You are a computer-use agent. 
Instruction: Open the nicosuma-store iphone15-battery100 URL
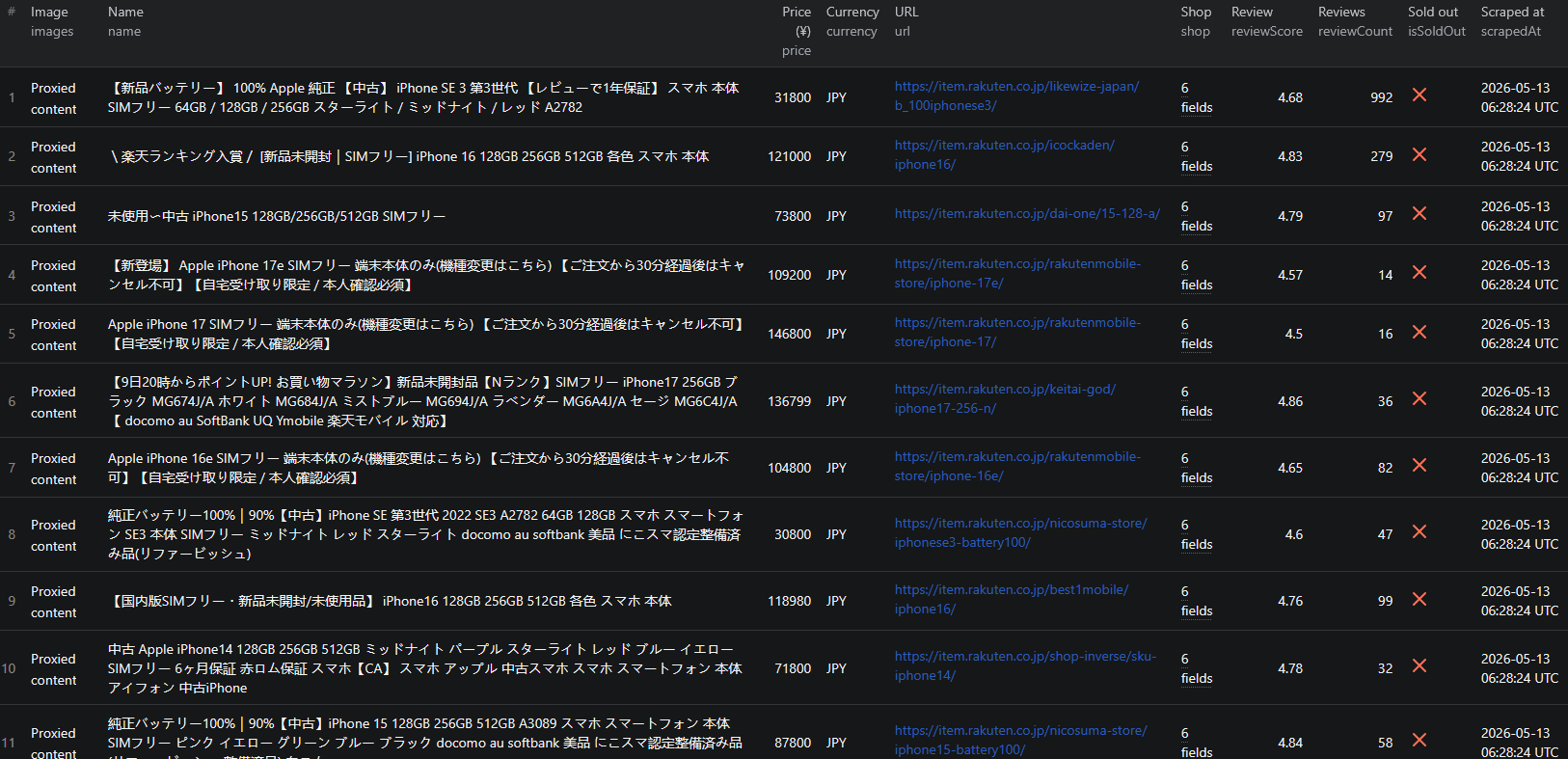tap(1020, 740)
